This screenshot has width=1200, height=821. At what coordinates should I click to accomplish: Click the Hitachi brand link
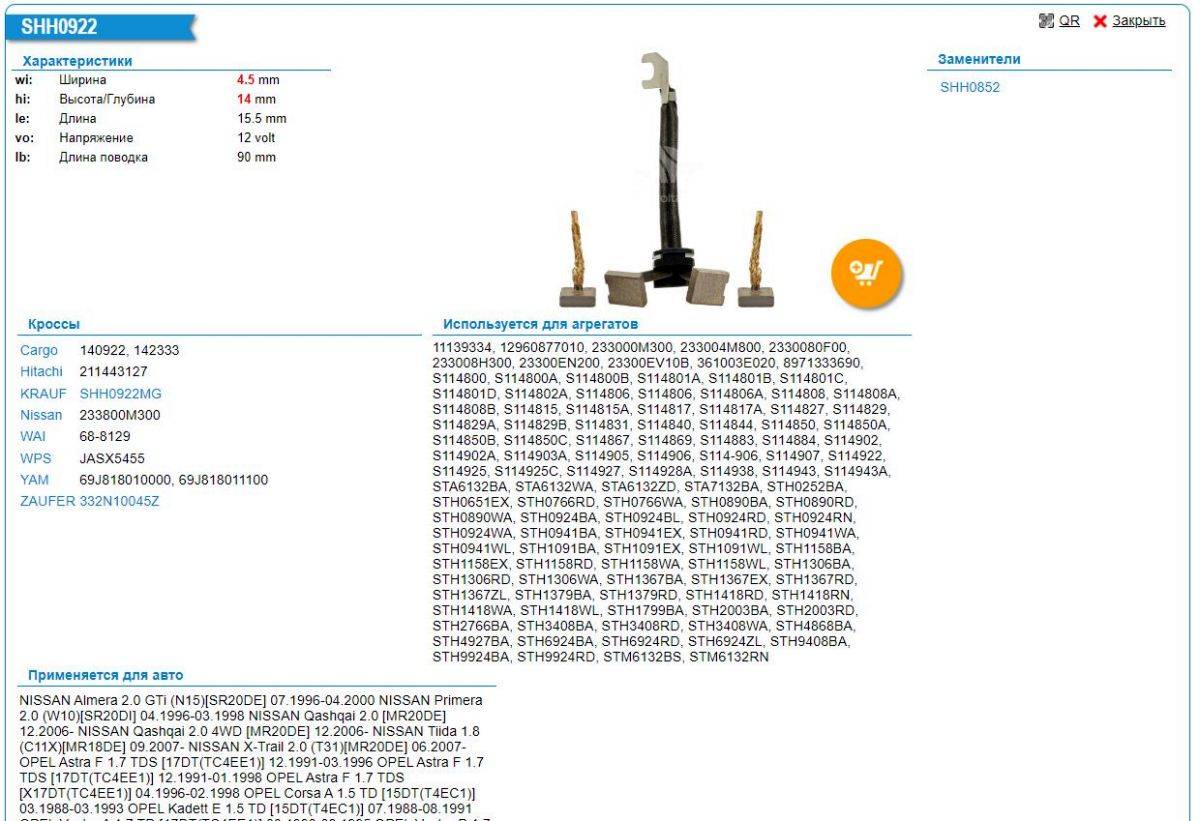coord(41,372)
